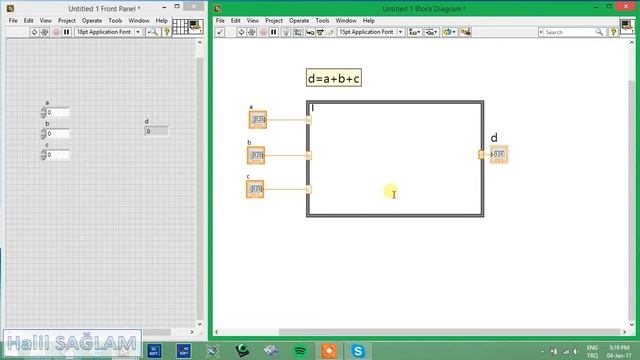Open Help menu in Block Diagram
The image size is (640, 360).
pos(369,20)
